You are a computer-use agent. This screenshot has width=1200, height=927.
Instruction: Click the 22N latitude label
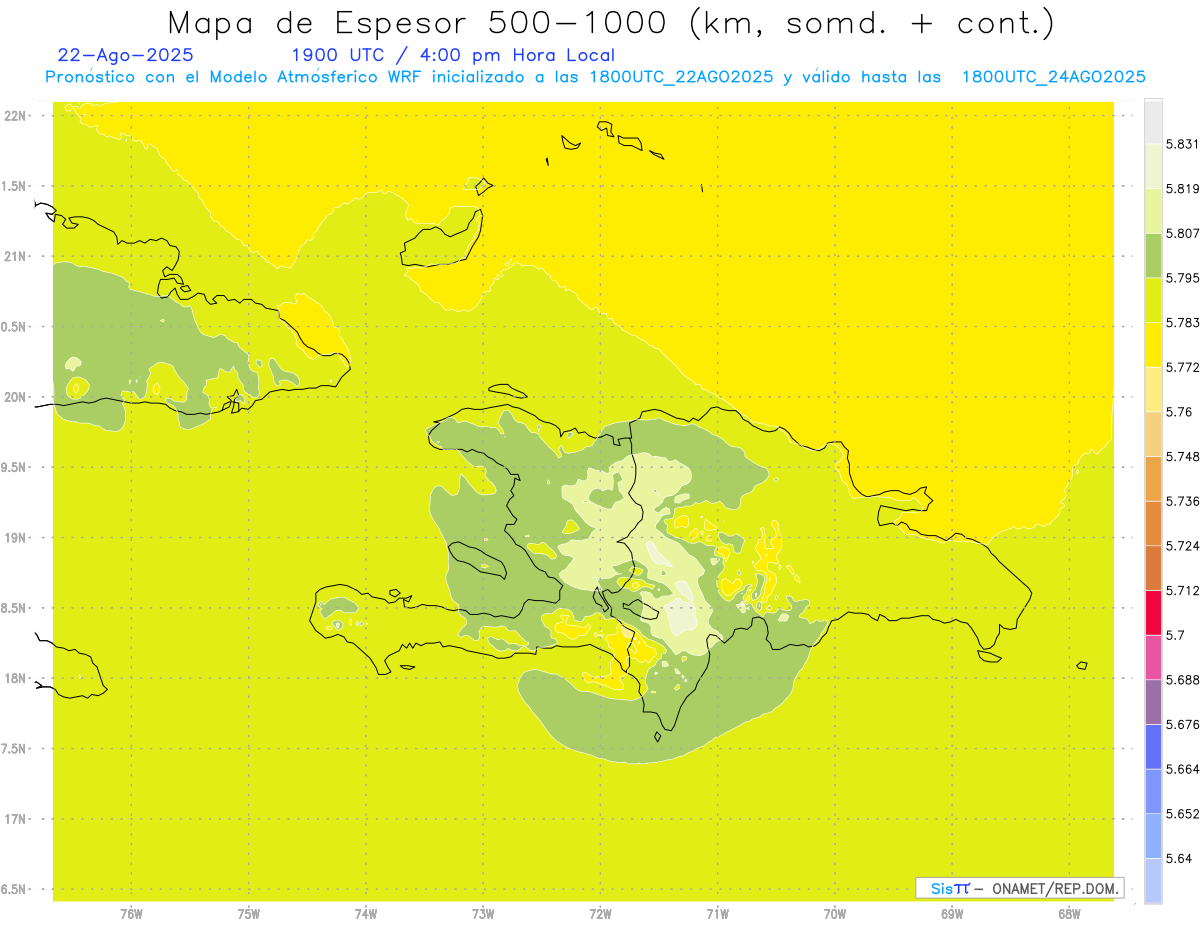(x=16, y=116)
